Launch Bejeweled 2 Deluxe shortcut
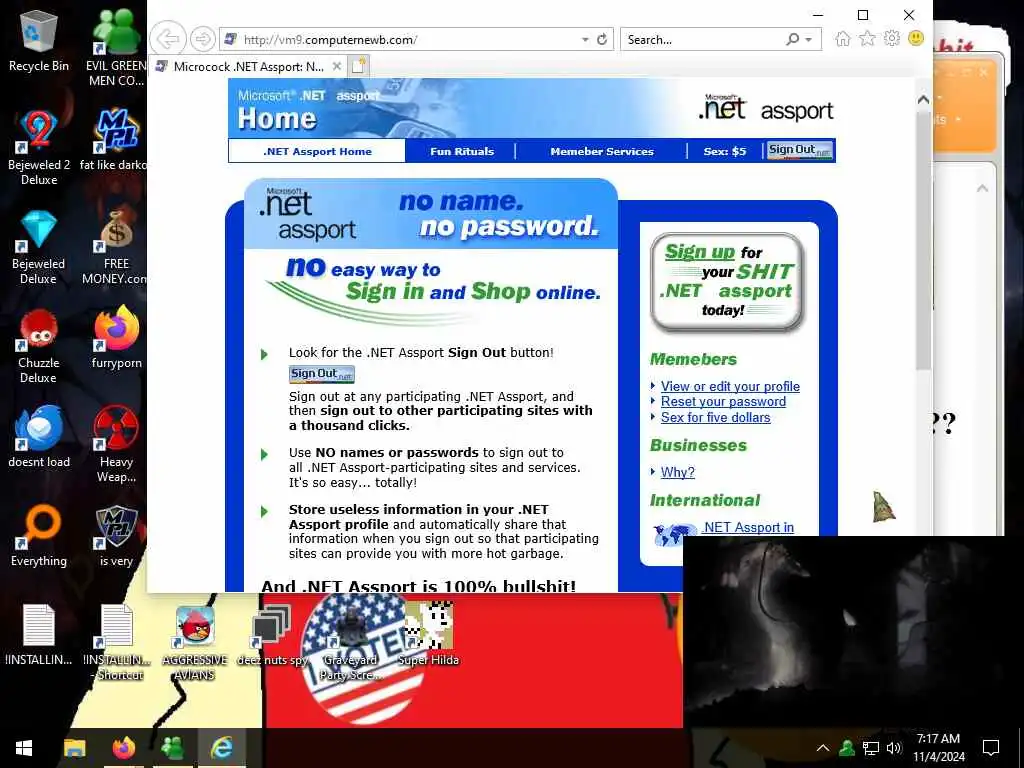This screenshot has height=768, width=1024. pos(39,147)
